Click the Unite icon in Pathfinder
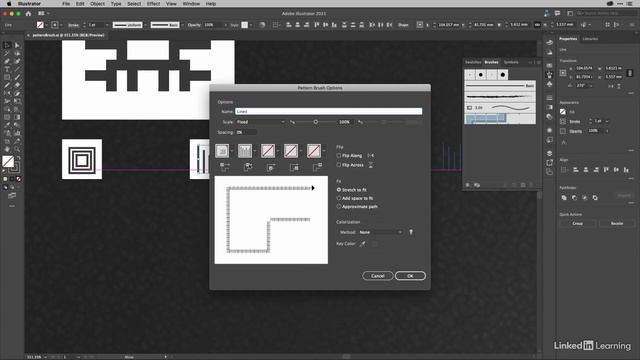The height and width of the screenshot is (360, 640). click(564, 198)
